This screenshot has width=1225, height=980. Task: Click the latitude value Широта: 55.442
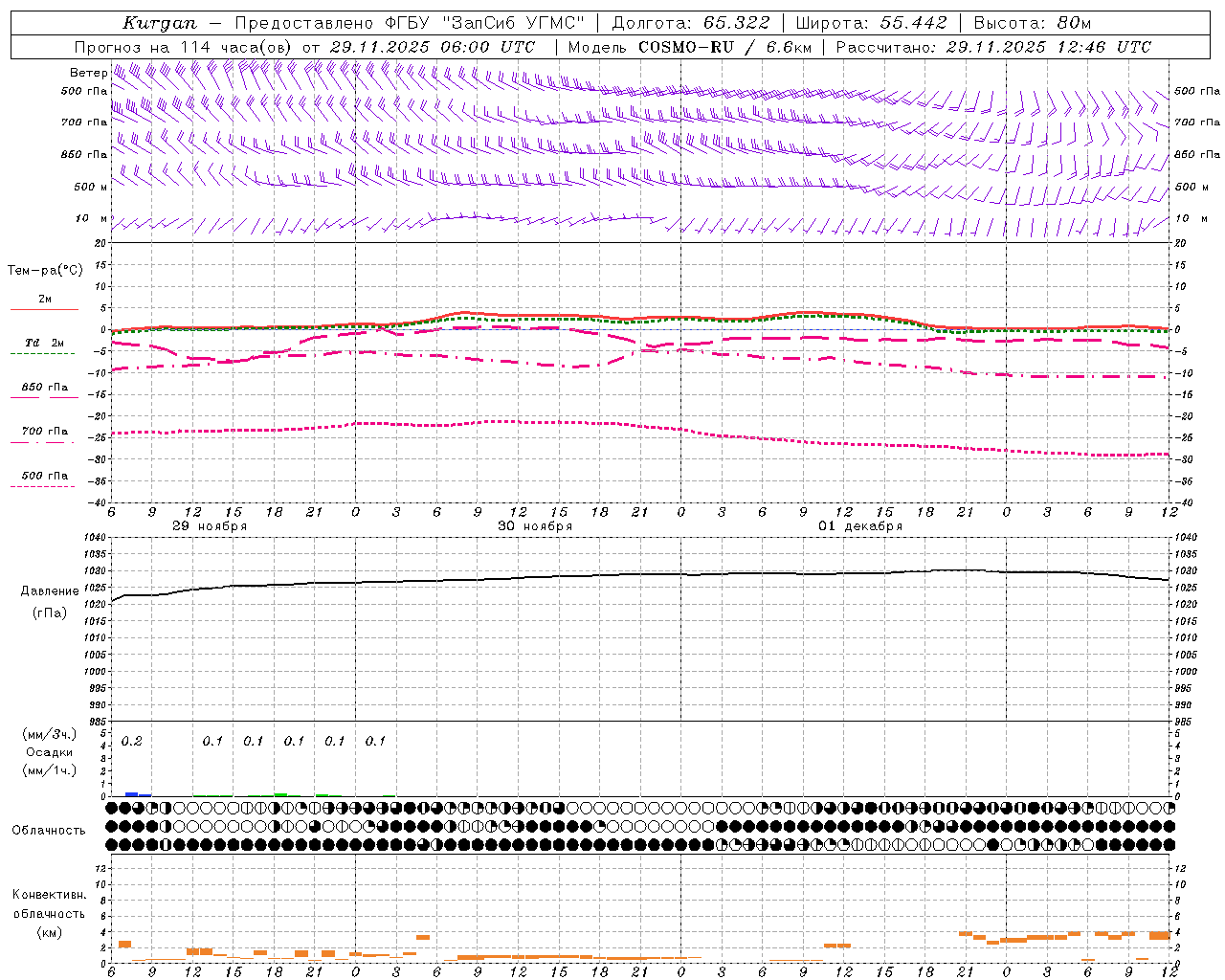coord(871,23)
